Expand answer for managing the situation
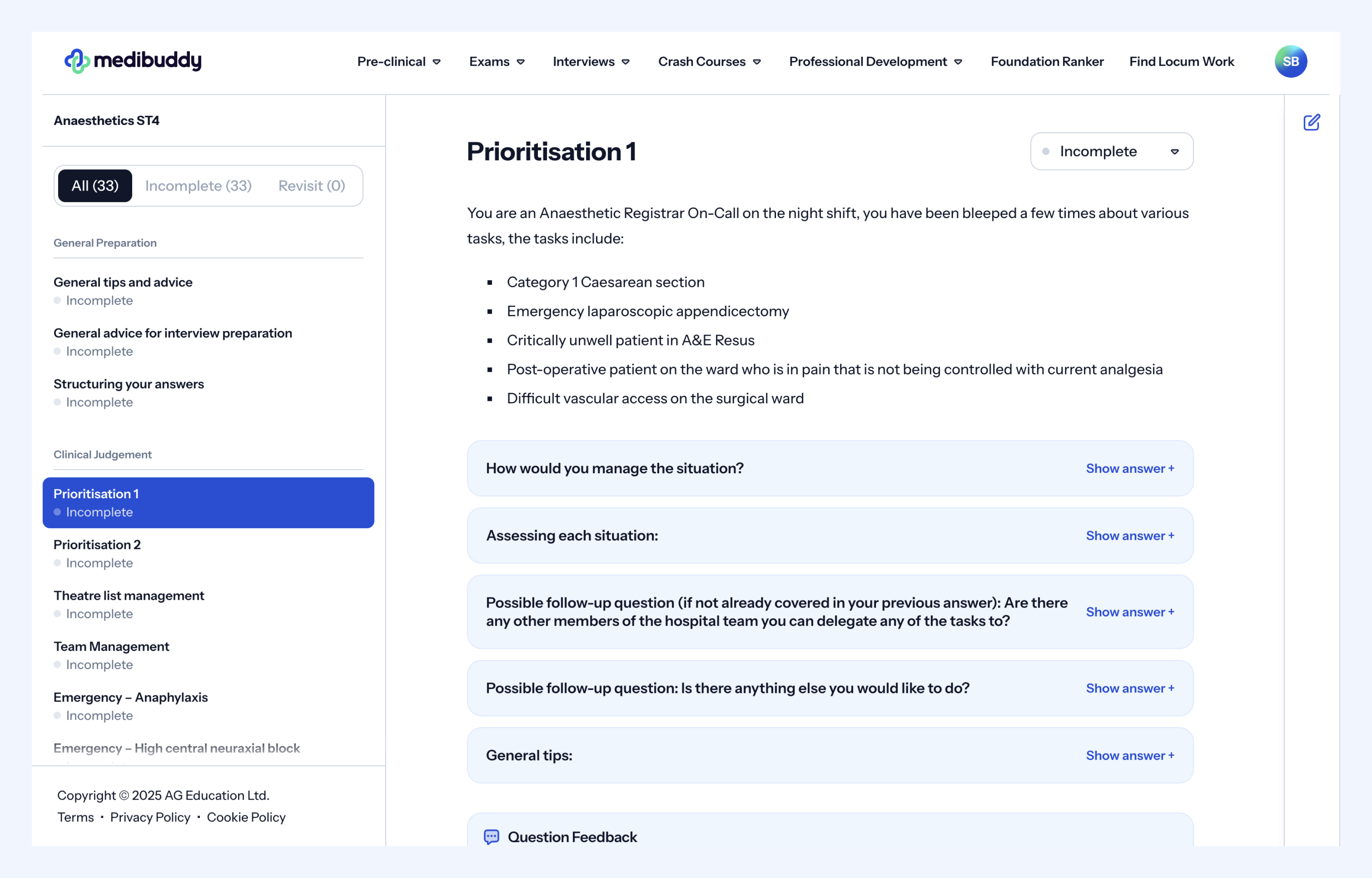Viewport: 1372px width, 878px height. coord(1130,468)
